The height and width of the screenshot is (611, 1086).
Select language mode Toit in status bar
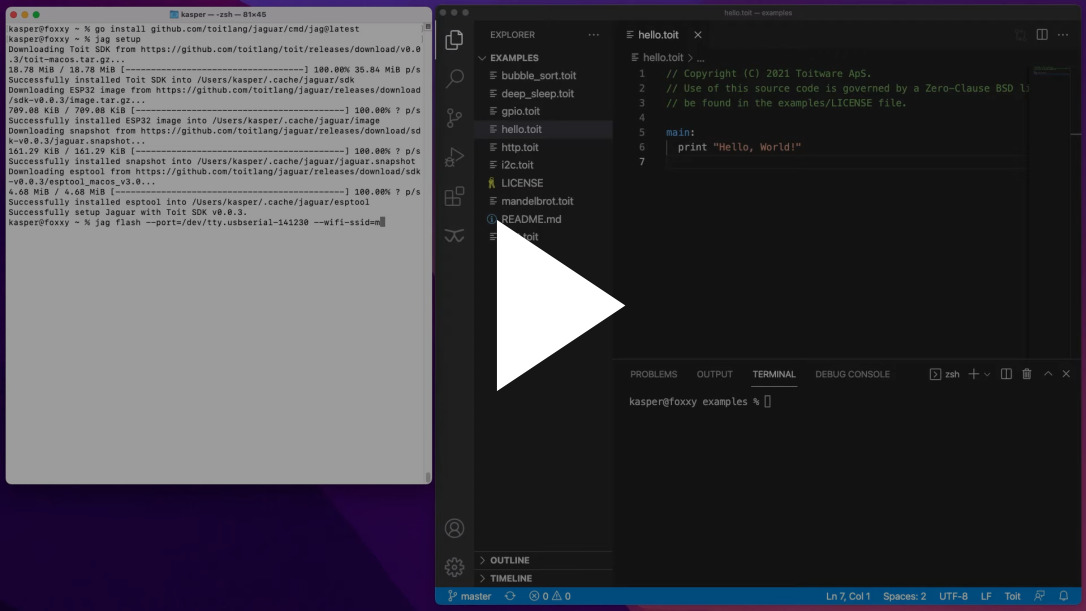click(x=1012, y=596)
